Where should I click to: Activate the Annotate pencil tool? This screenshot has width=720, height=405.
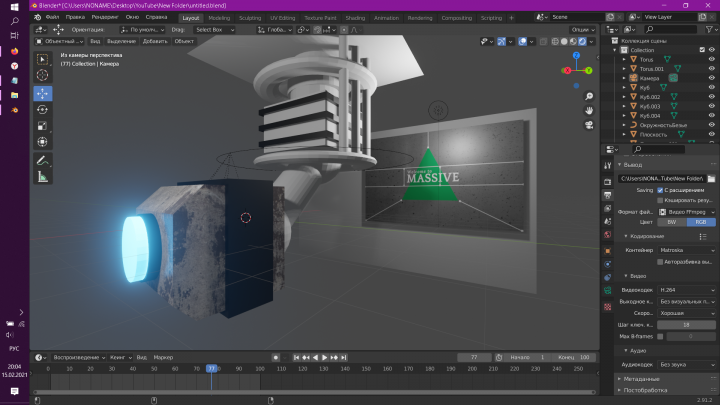tap(43, 161)
